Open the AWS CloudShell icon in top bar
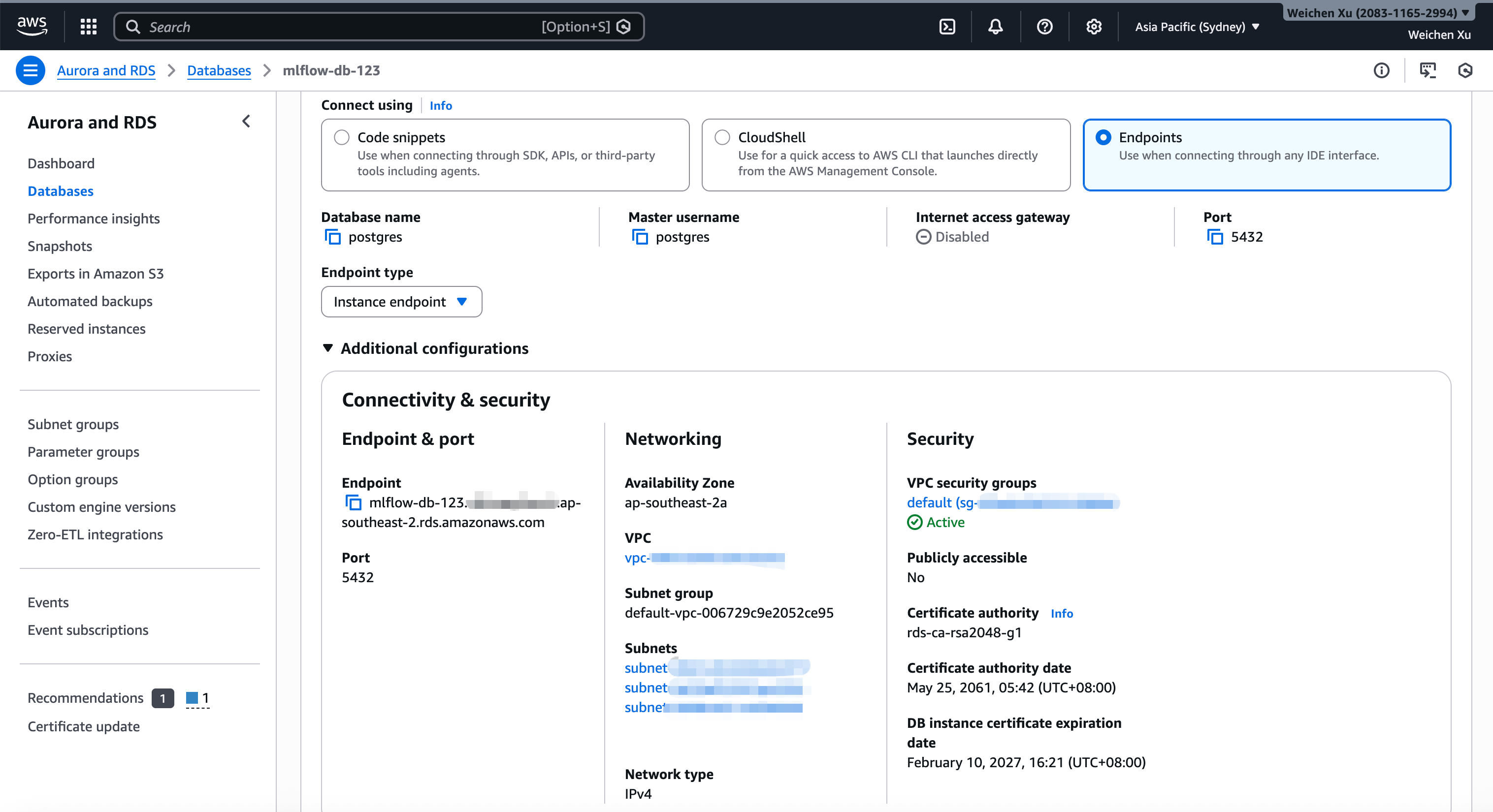Screen dimensions: 1493x812 [947, 27]
